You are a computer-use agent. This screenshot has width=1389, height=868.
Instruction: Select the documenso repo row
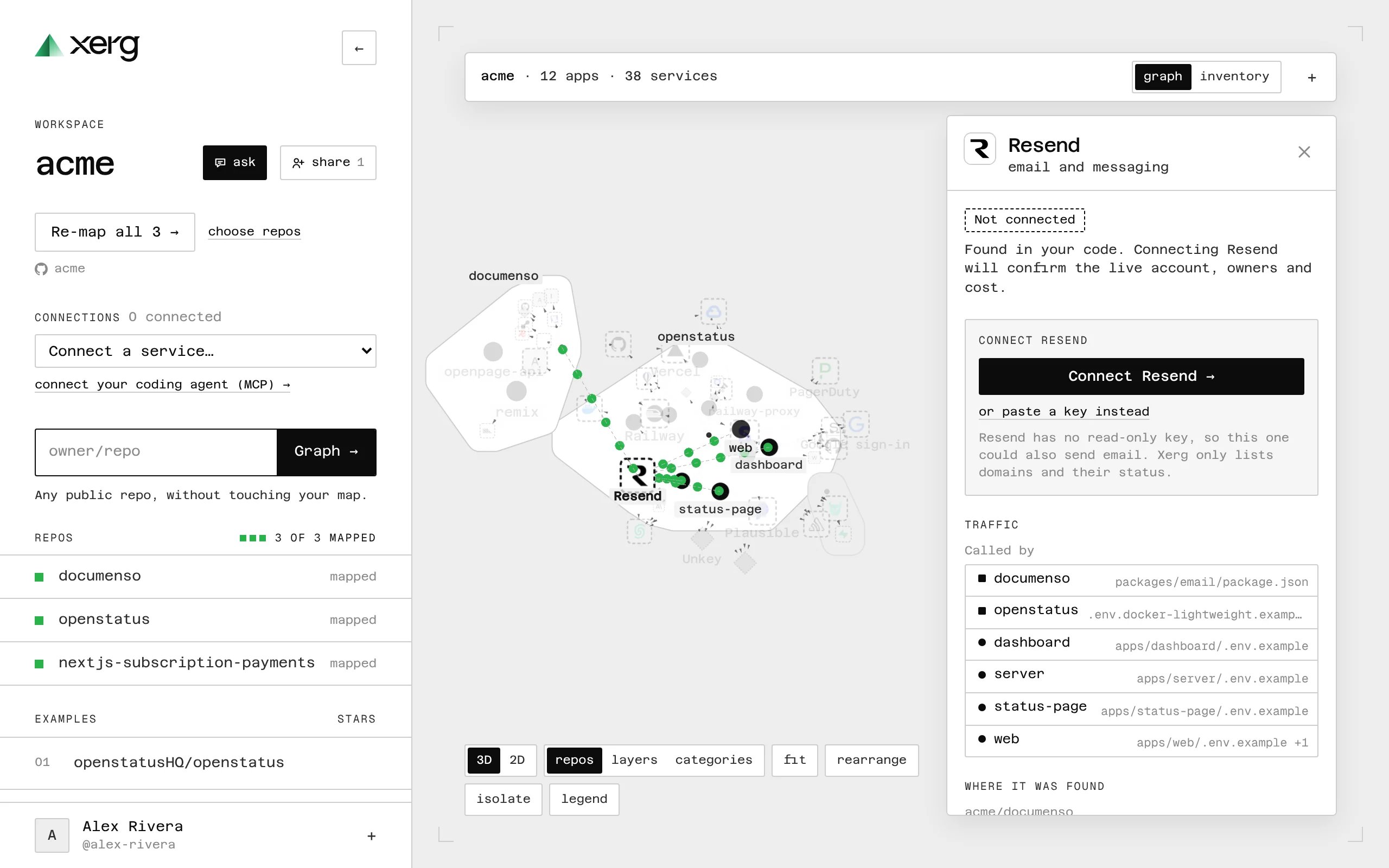click(206, 576)
